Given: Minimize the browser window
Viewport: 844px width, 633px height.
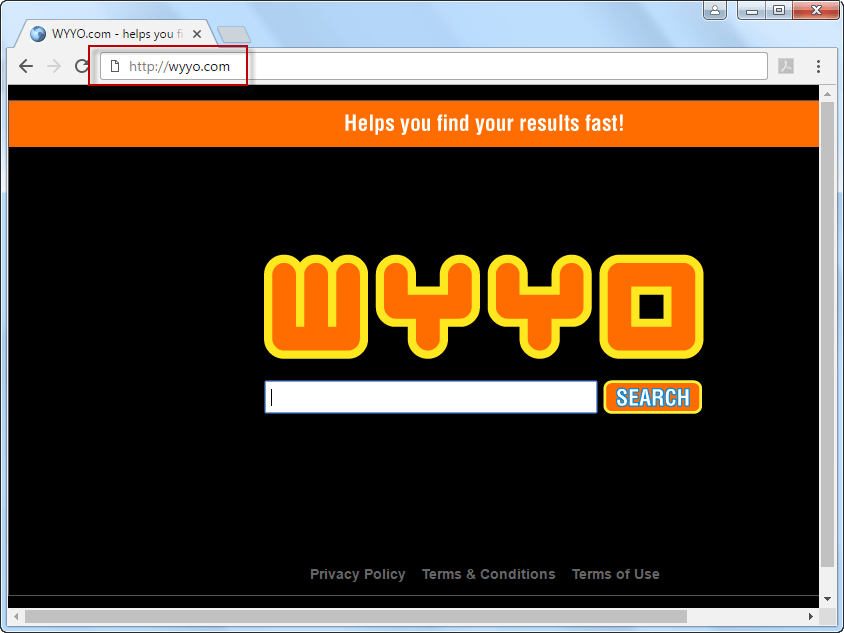Looking at the screenshot, I should (752, 10).
